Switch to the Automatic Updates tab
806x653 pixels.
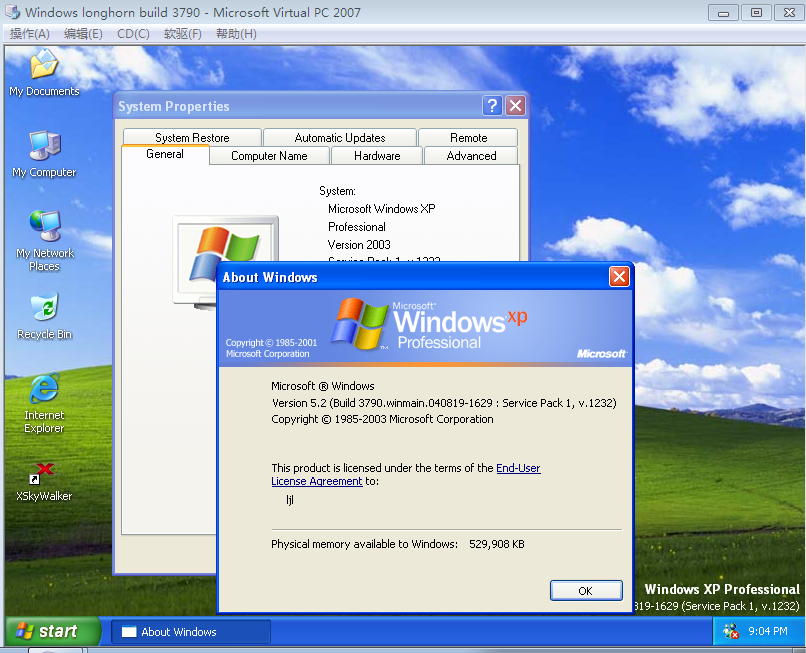click(x=340, y=137)
